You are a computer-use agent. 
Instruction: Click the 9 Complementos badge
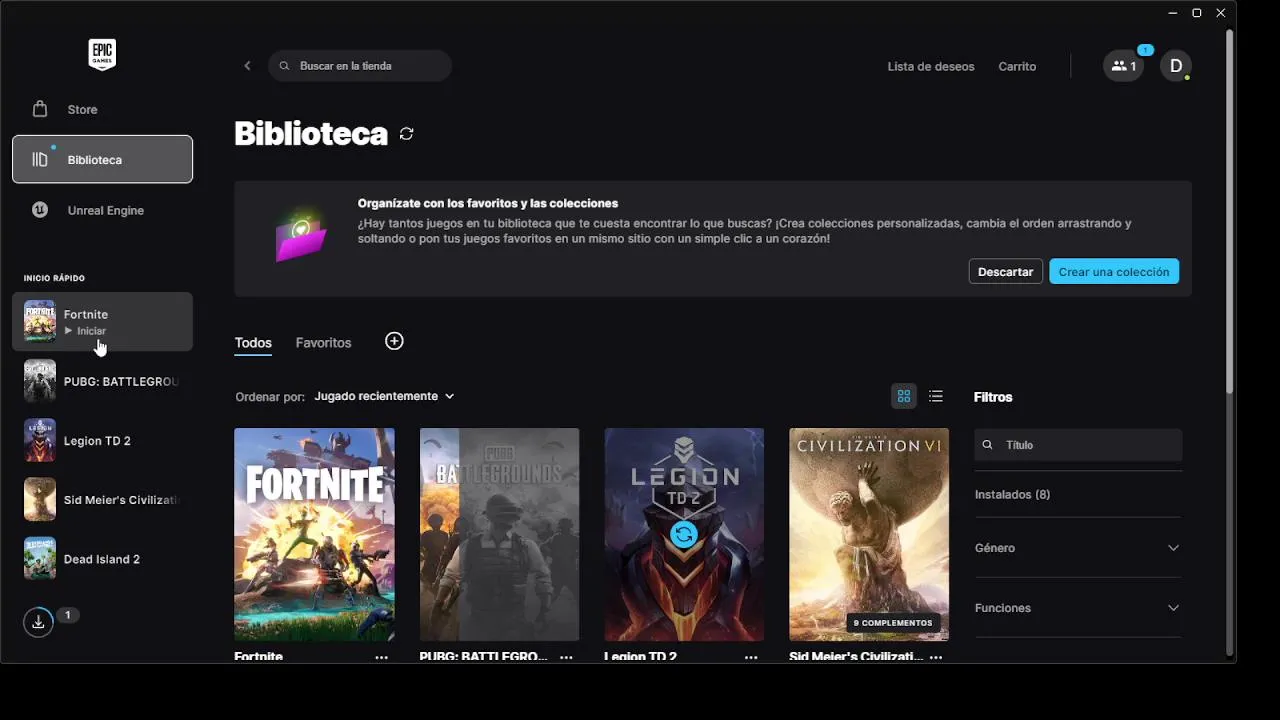coord(893,623)
